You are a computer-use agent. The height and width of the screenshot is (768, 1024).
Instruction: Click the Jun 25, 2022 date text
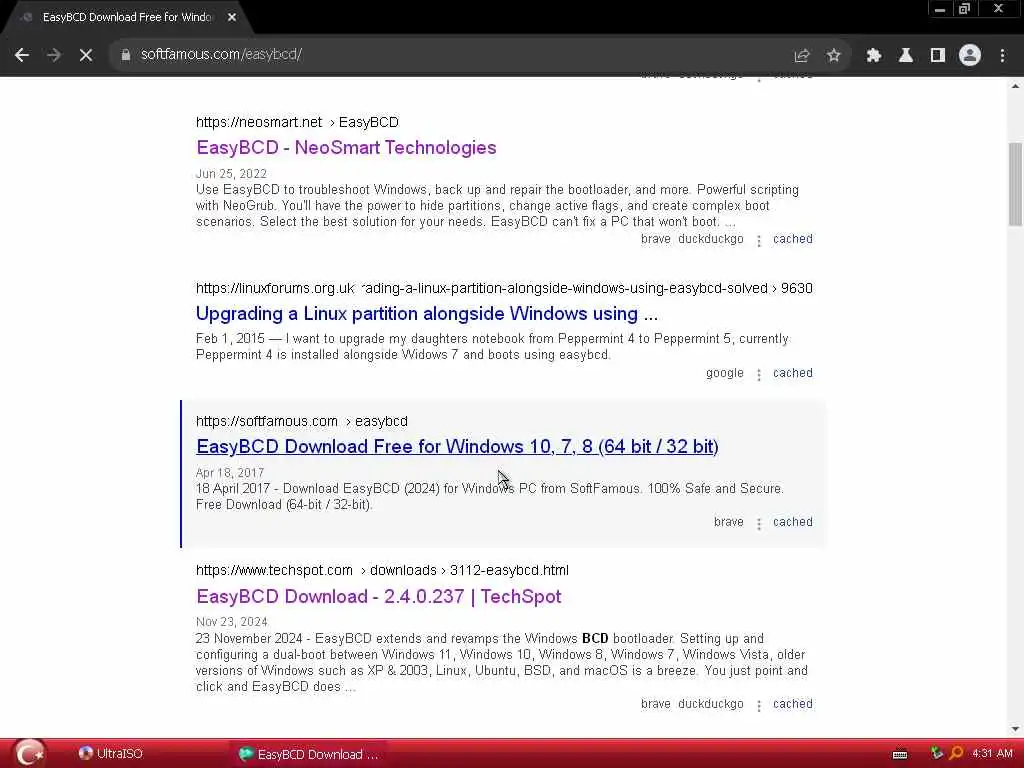tap(231, 174)
